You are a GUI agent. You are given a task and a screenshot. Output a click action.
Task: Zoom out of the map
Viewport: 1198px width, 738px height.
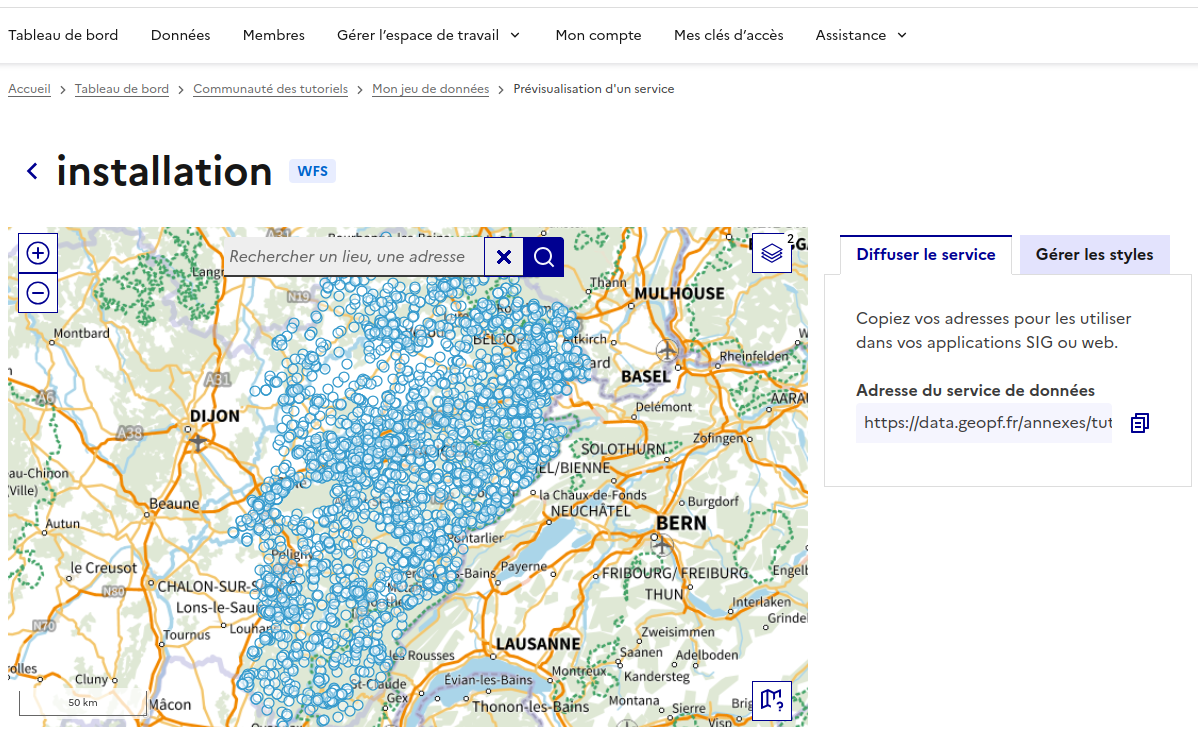(x=37, y=293)
